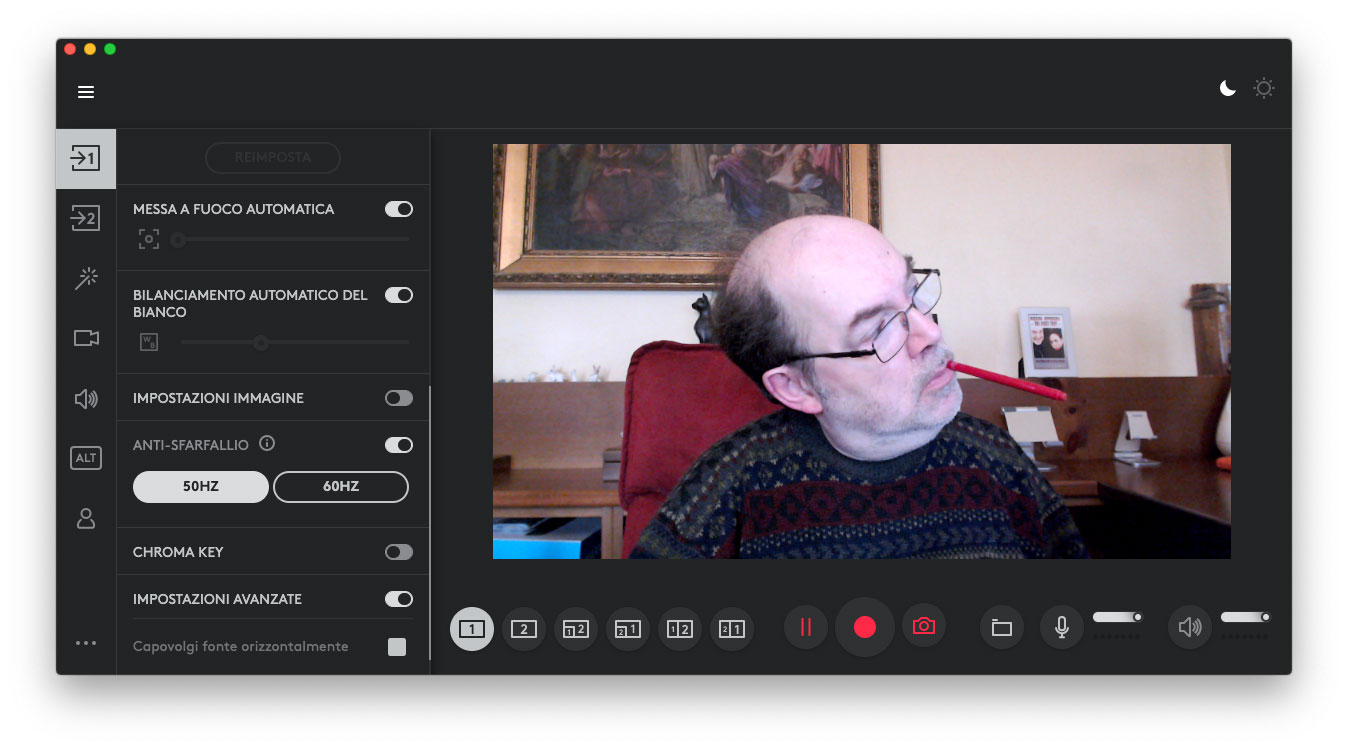Enable Impostazioni immagine switch

click(399, 398)
